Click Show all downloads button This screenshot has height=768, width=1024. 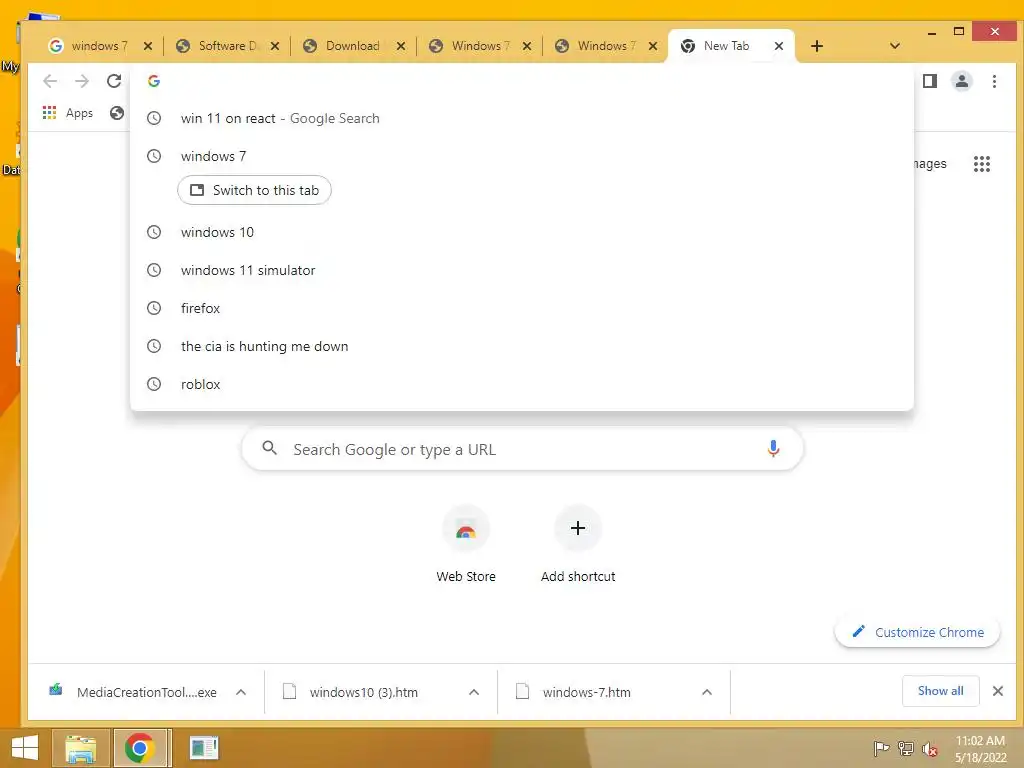(x=940, y=691)
